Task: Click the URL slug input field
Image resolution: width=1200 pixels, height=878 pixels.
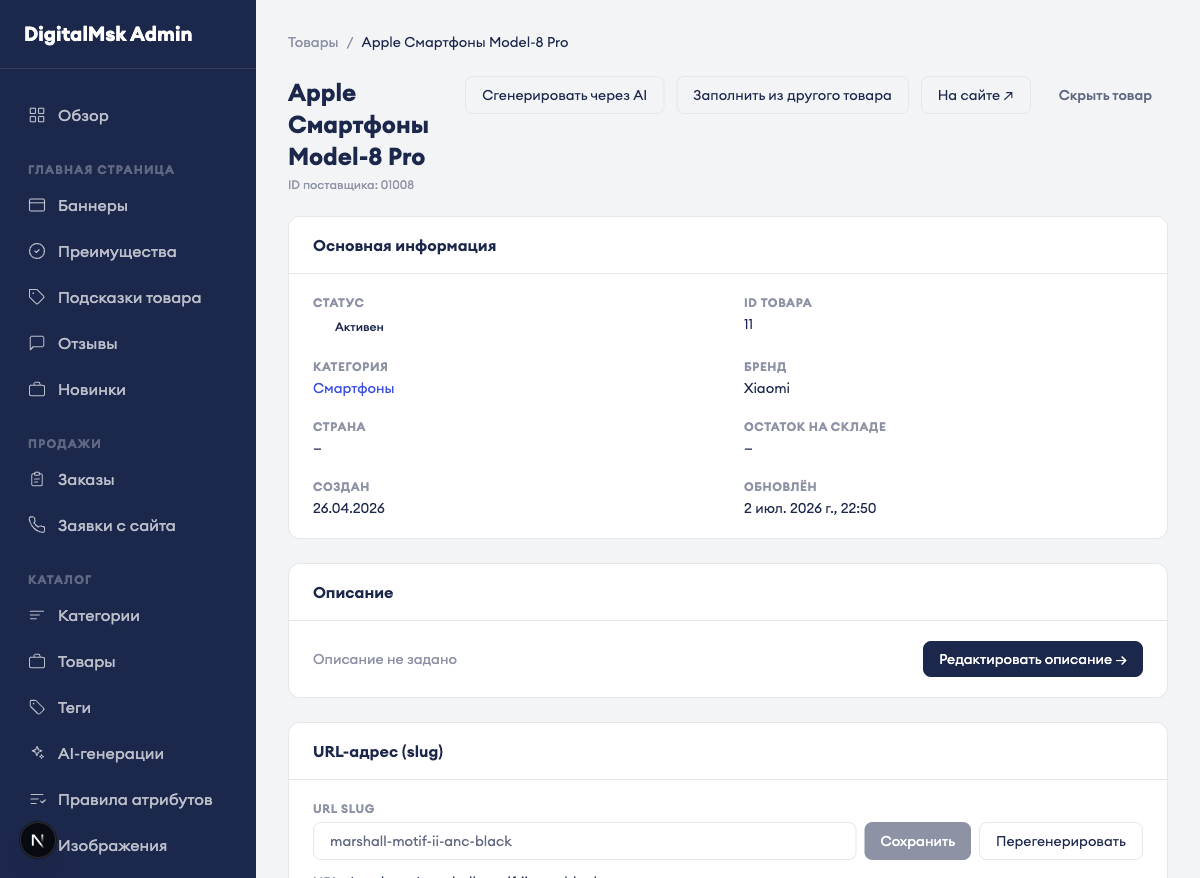Action: pyautogui.click(x=584, y=841)
